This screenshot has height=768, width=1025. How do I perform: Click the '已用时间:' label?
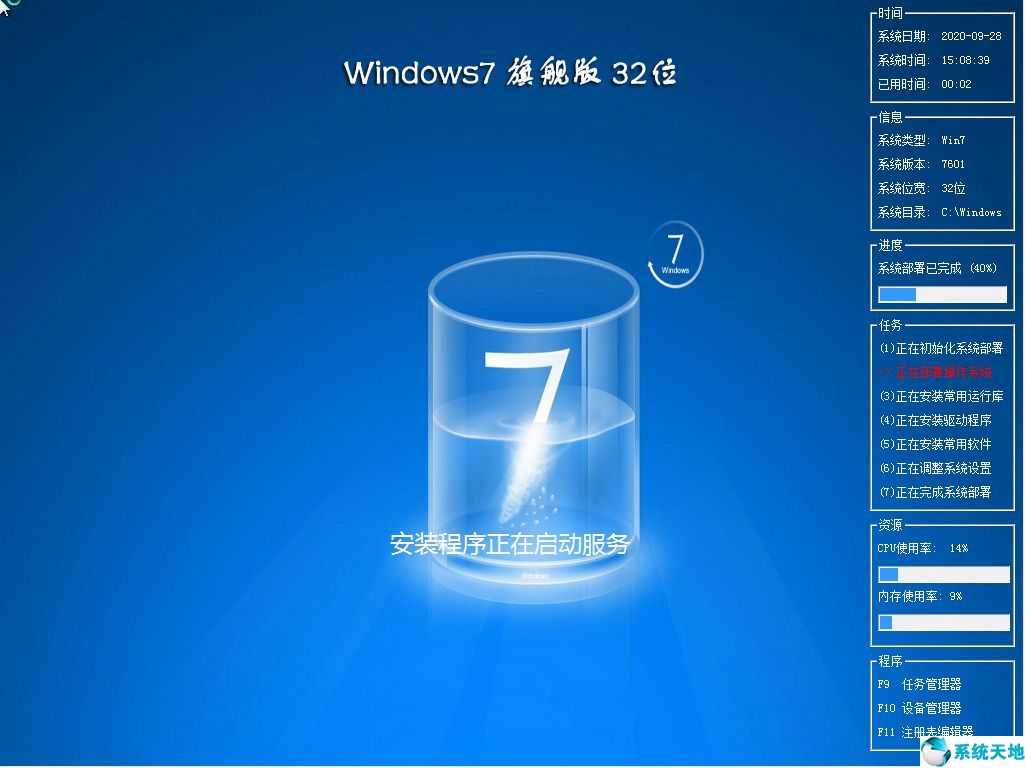click(x=903, y=84)
